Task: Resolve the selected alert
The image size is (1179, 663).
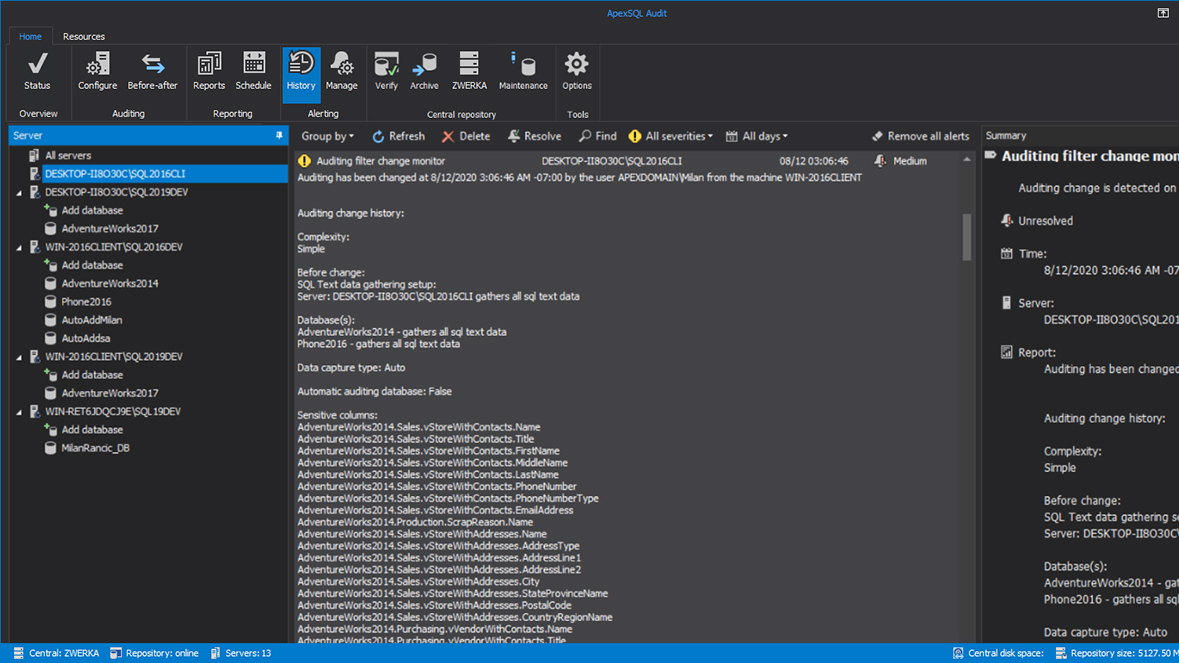Action: 534,136
